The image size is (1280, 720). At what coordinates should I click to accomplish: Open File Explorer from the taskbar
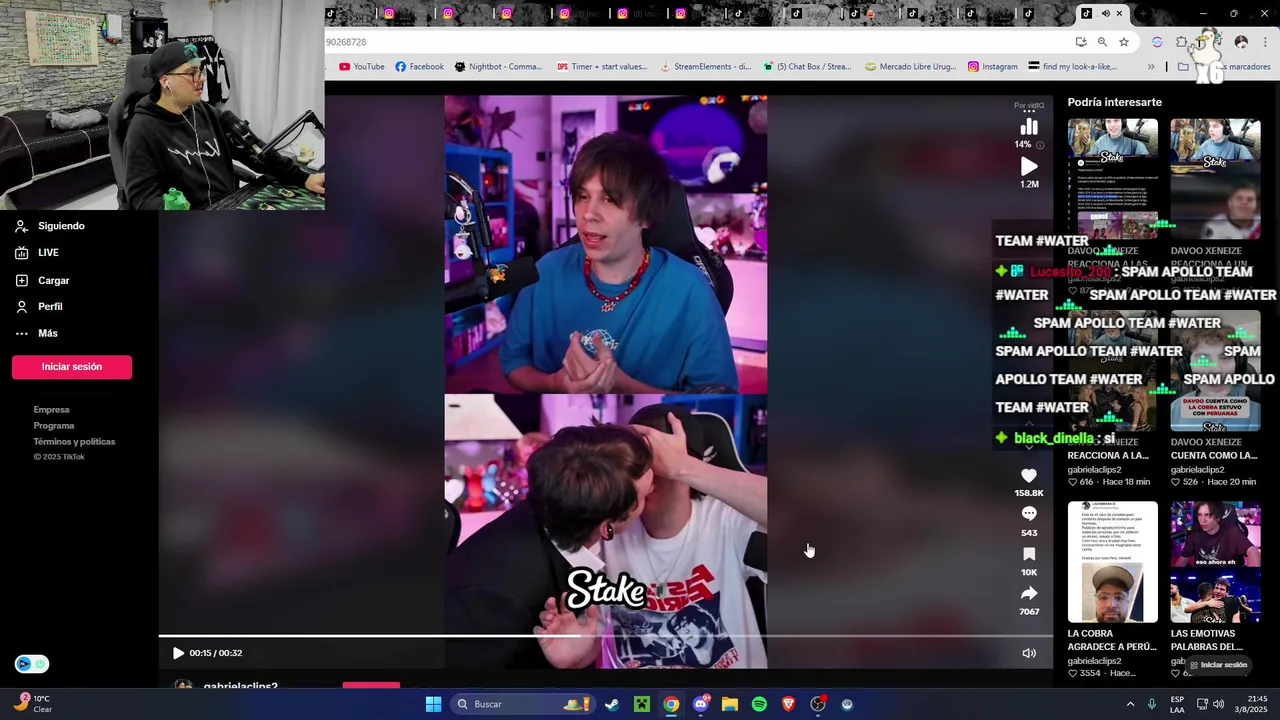pyautogui.click(x=730, y=704)
